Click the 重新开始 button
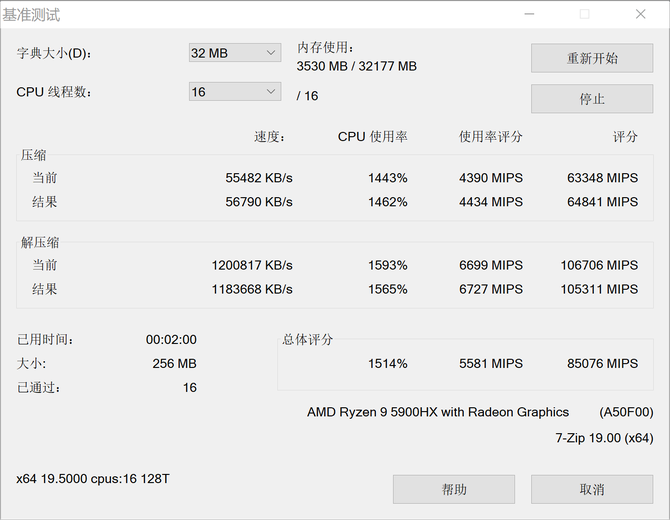Screen dimensions: 670x520 tap(592, 58)
